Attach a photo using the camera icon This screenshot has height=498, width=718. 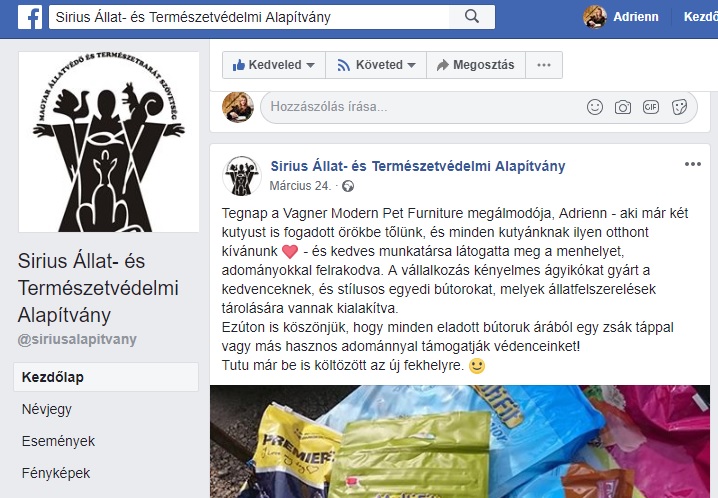(622, 107)
